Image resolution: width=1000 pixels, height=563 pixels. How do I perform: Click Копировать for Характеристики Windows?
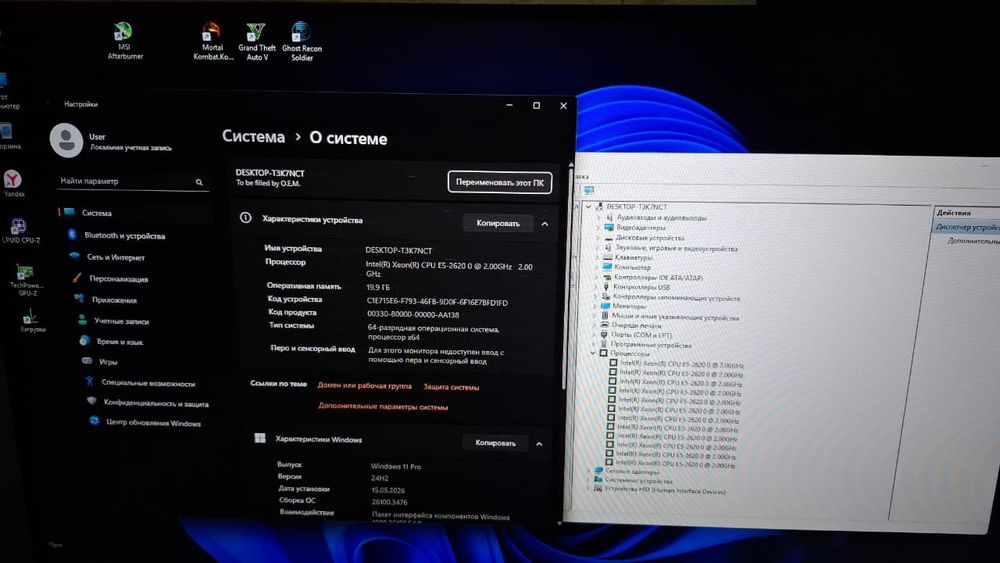(x=495, y=442)
